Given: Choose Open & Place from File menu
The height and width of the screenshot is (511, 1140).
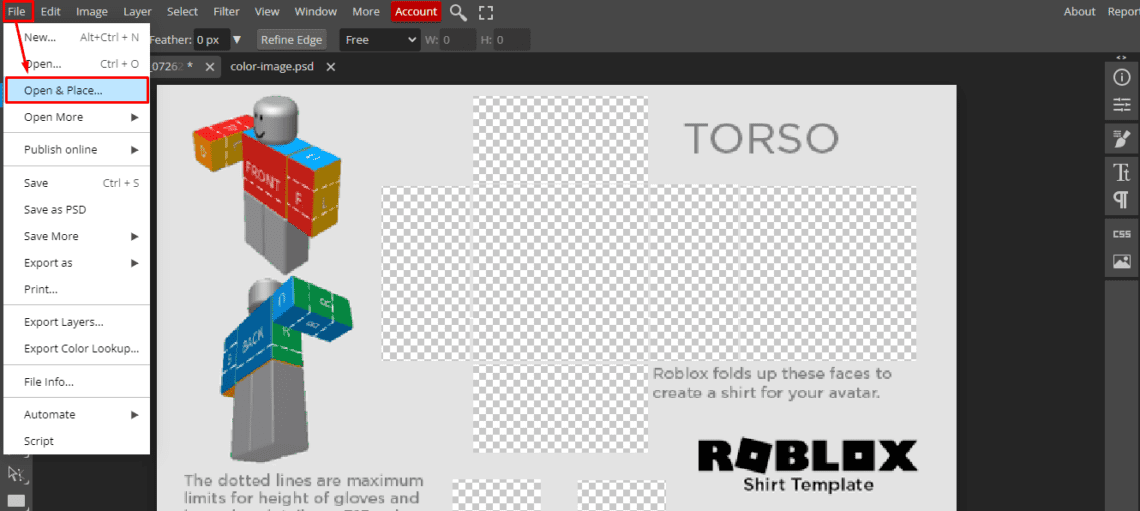Looking at the screenshot, I should click(x=76, y=91).
